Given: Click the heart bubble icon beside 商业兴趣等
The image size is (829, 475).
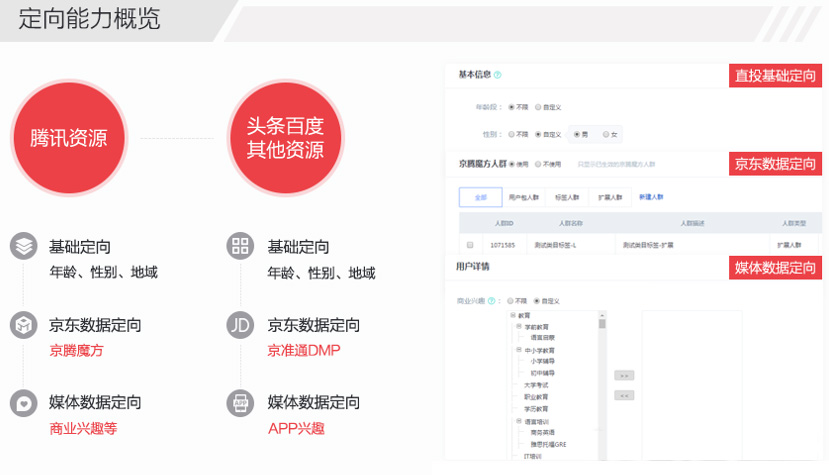Looking at the screenshot, I should click(23, 404).
